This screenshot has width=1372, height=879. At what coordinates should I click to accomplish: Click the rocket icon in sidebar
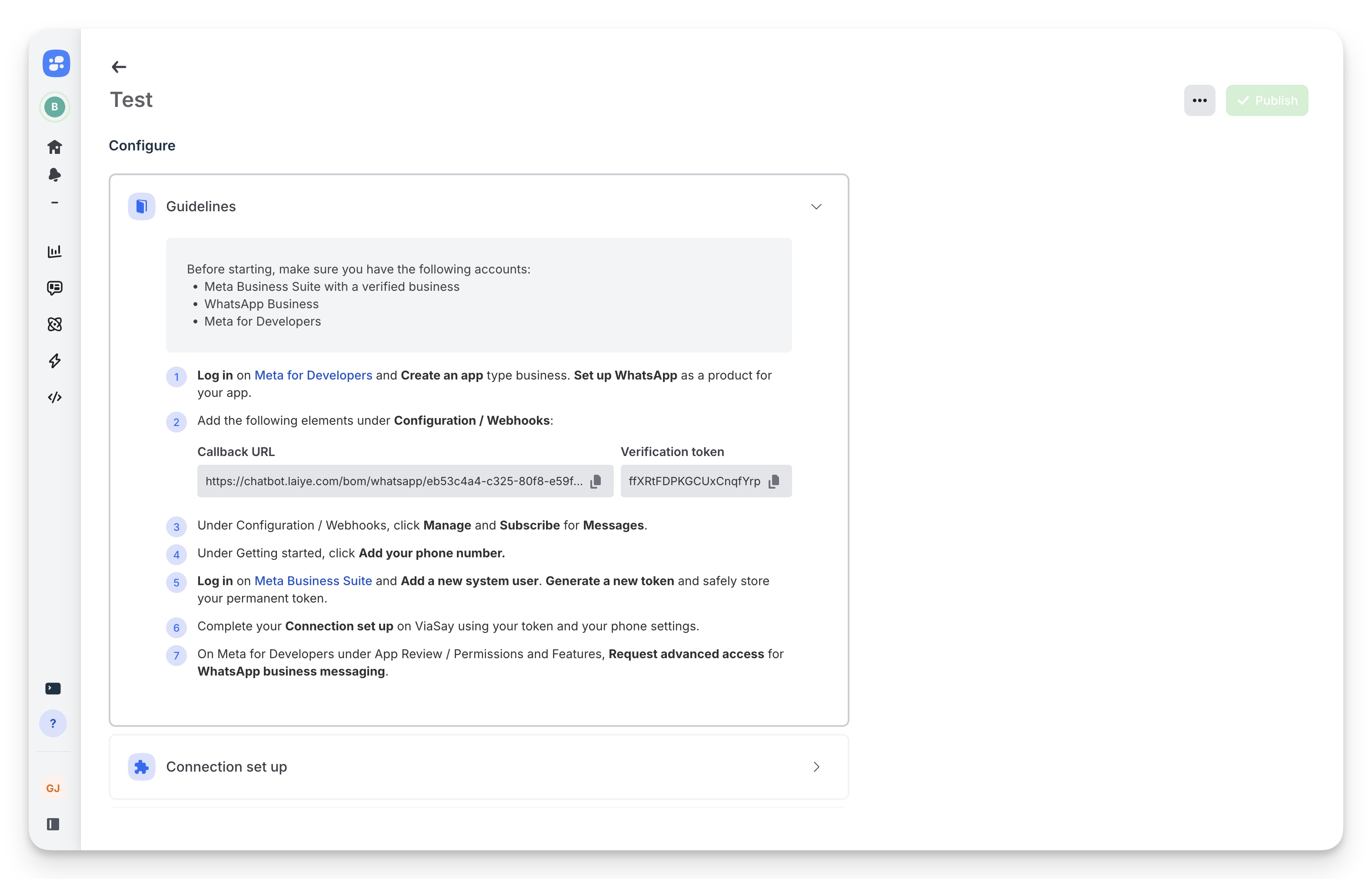55,175
